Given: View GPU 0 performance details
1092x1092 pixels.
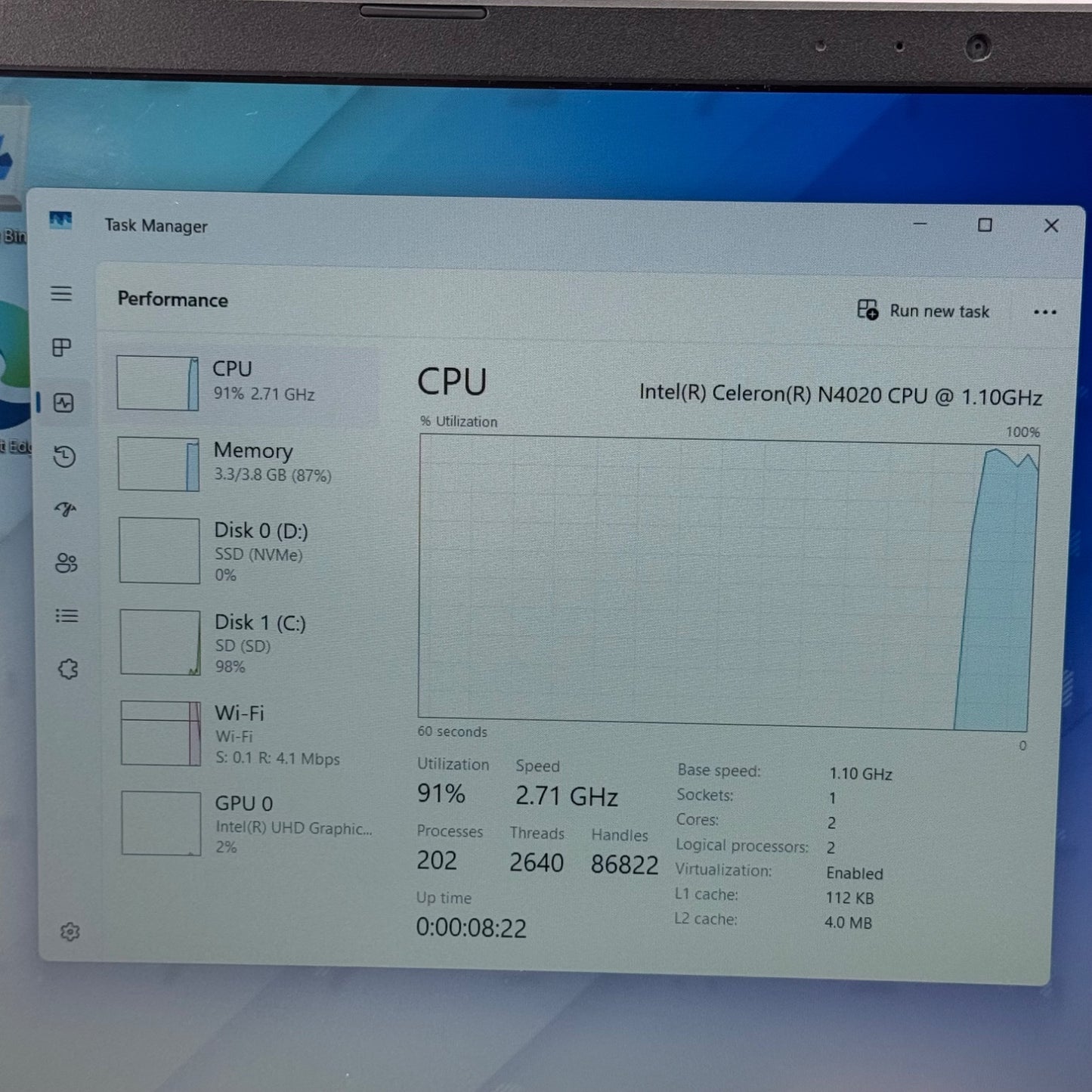Looking at the screenshot, I should tap(249, 824).
